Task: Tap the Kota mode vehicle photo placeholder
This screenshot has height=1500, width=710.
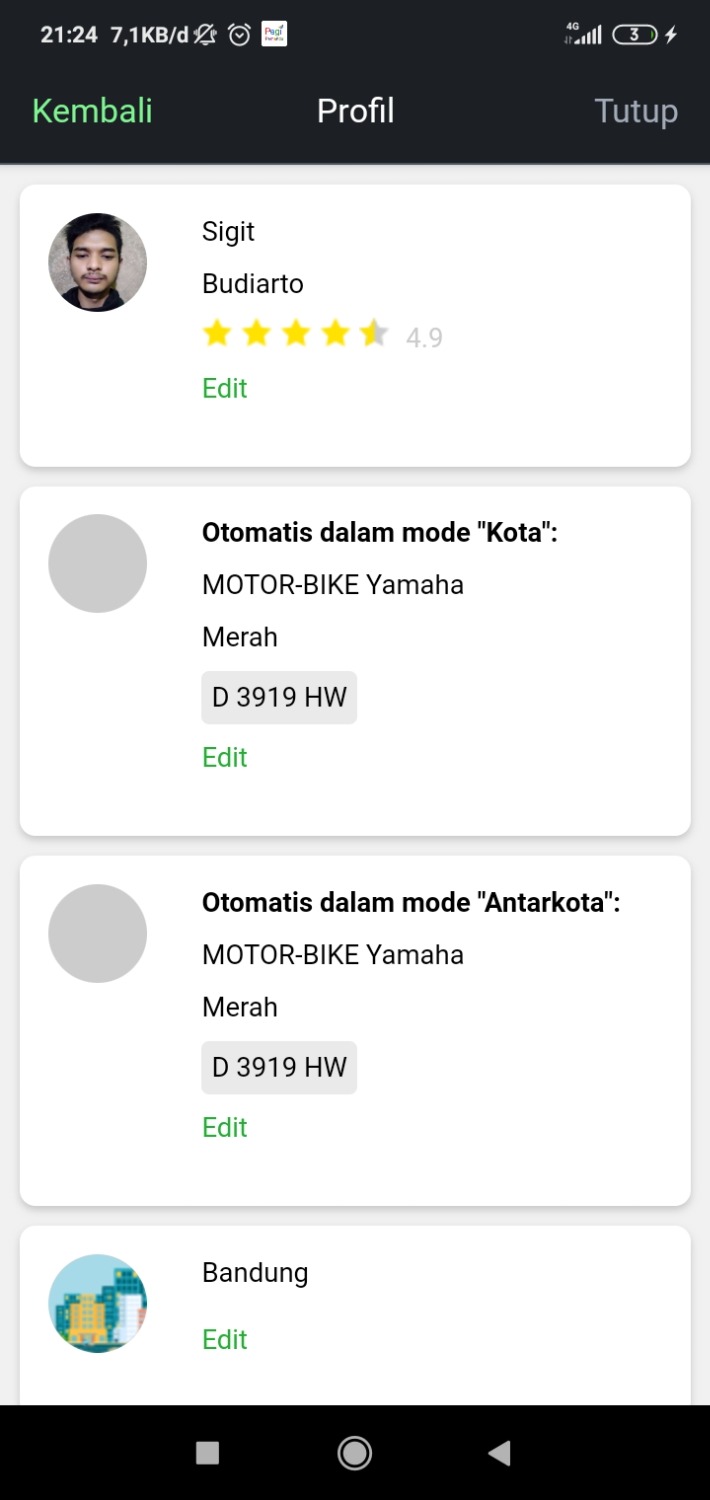Action: click(x=97, y=563)
